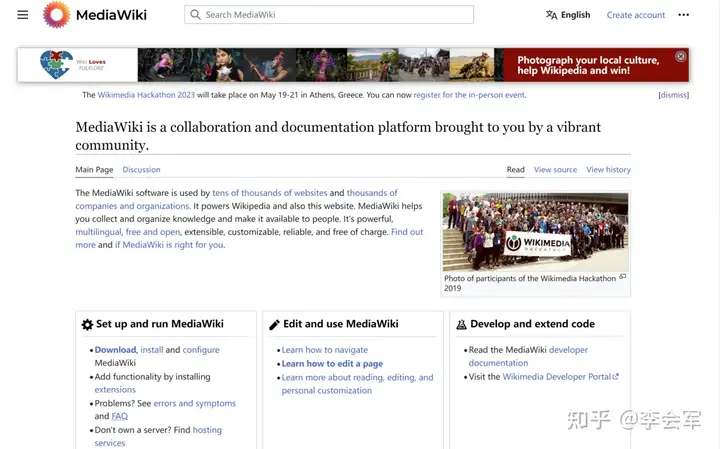Click the flask icon beside Develop heading

coord(461,325)
